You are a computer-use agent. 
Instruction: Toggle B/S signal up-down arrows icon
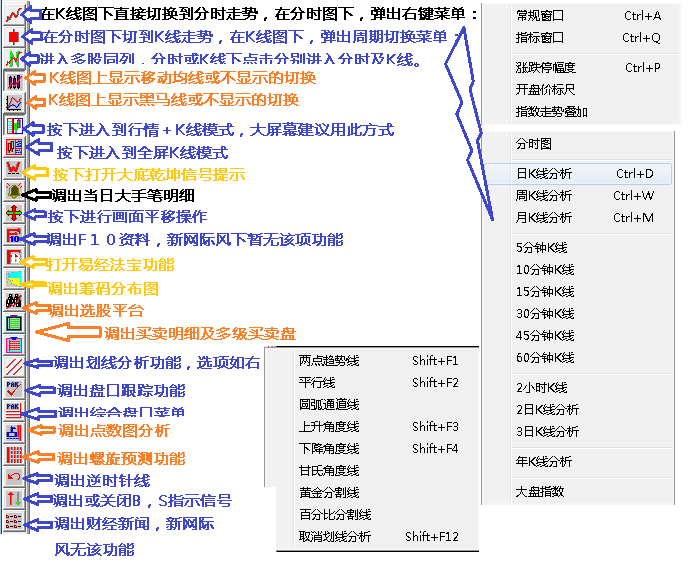(x=14, y=499)
